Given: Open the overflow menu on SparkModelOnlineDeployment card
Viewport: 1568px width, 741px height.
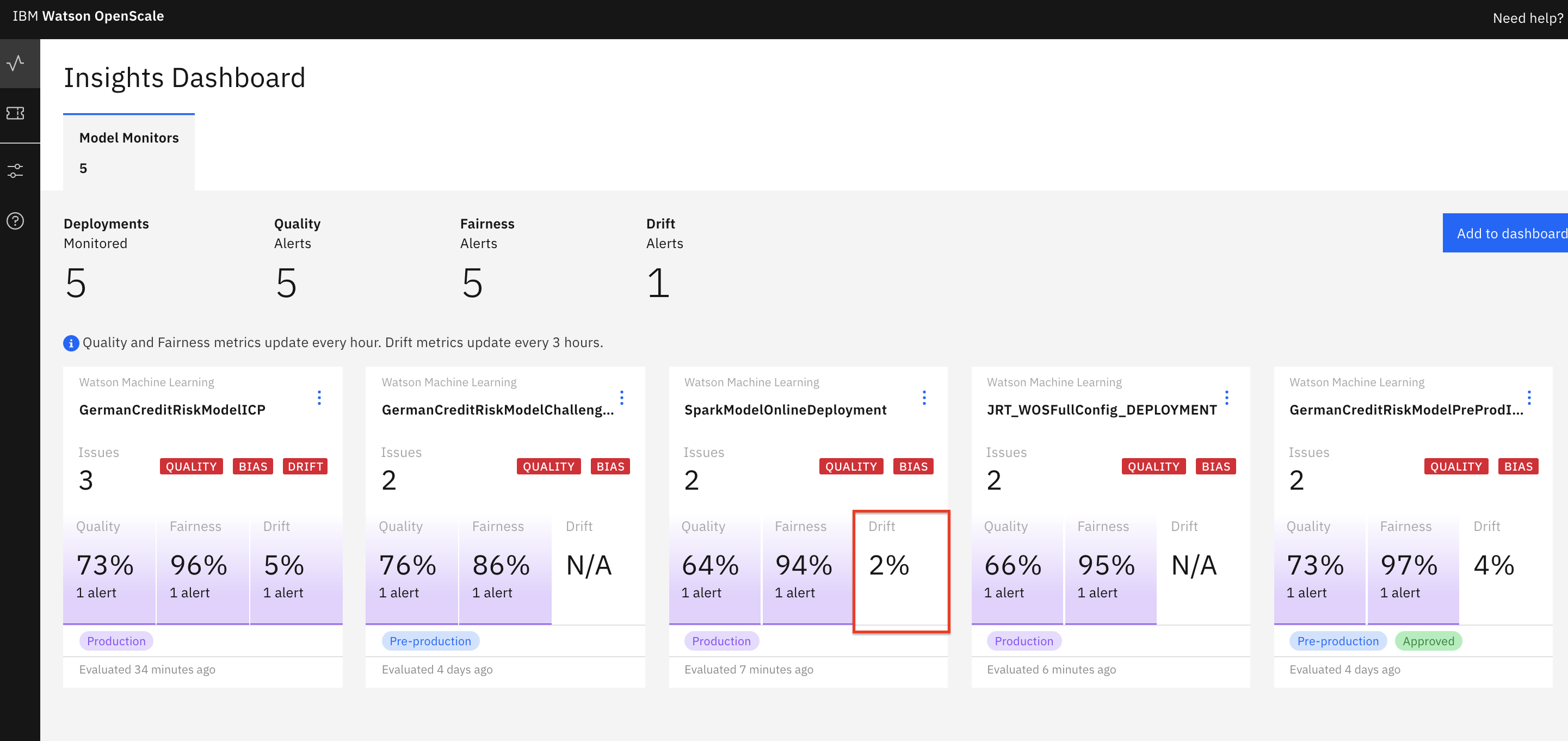Looking at the screenshot, I should click(x=924, y=397).
